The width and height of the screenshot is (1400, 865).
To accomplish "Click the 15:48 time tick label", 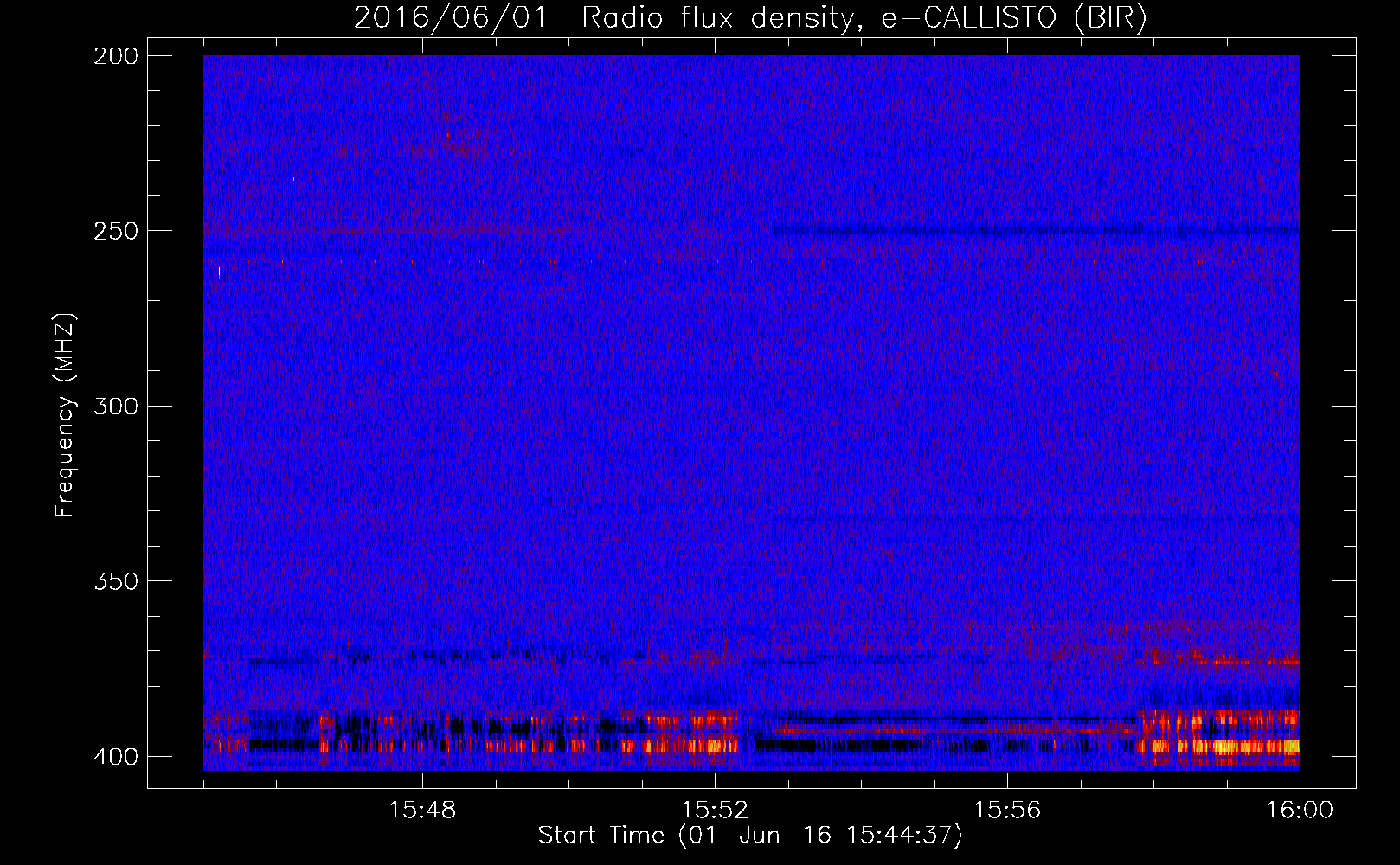I will [x=422, y=811].
